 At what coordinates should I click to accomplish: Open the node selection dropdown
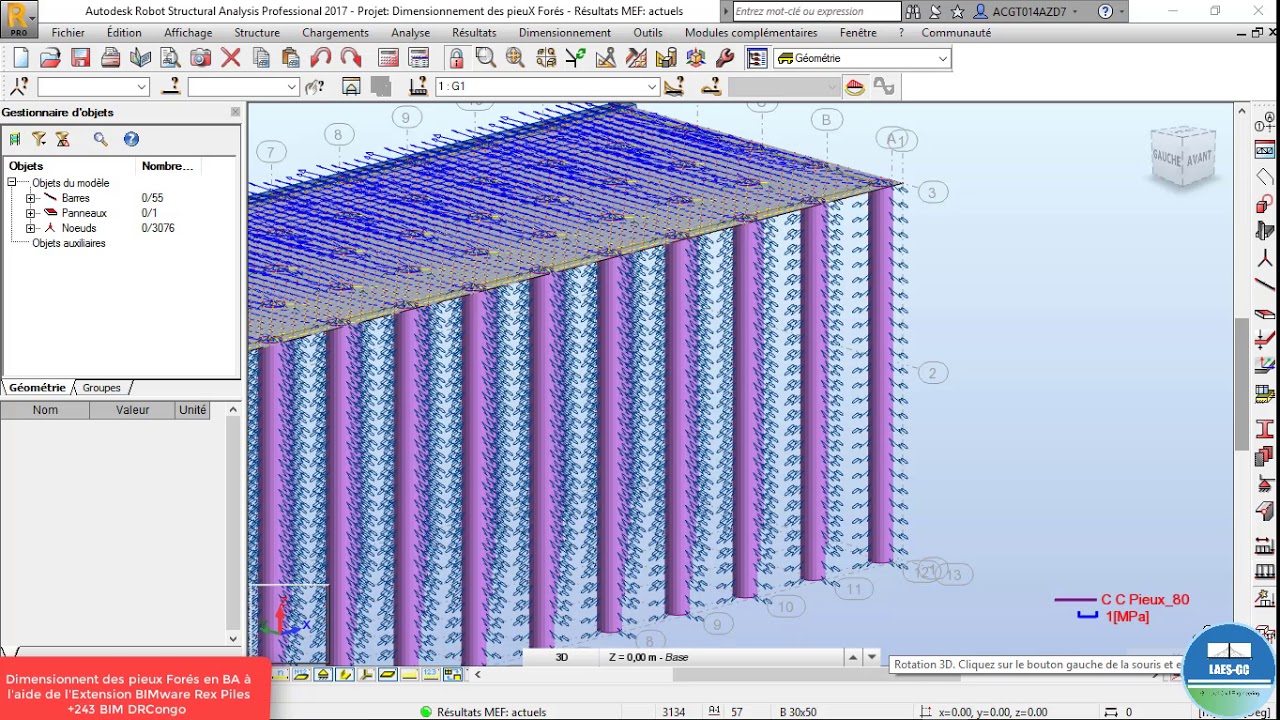tap(141, 87)
